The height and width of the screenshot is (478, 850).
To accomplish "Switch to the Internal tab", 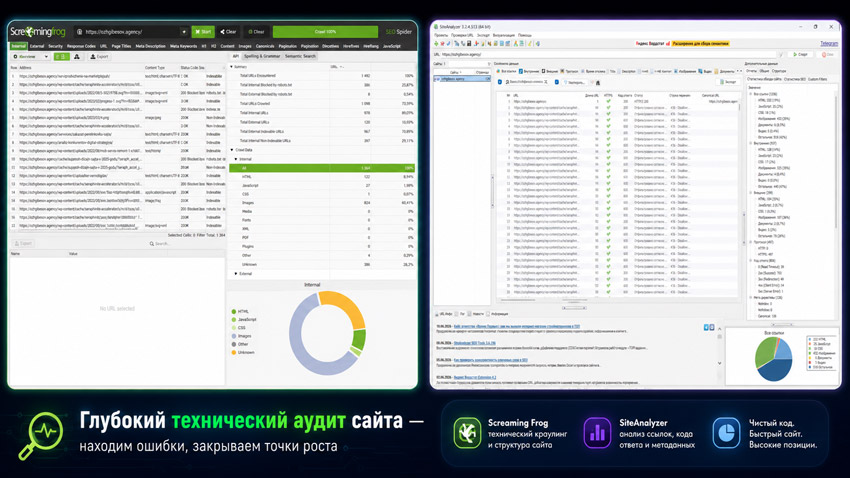I will pyautogui.click(x=18, y=47).
